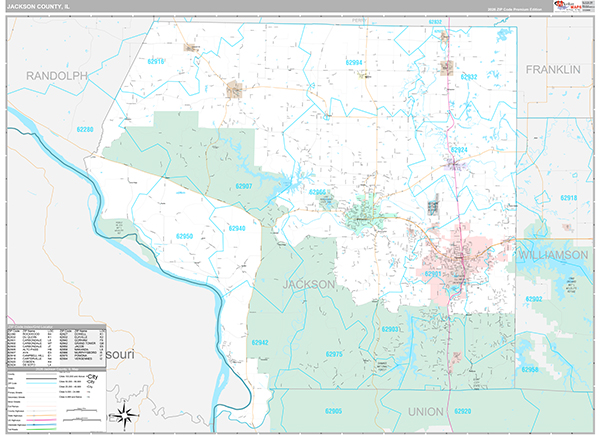Click the 62905 ZIP label in Union

click(x=333, y=411)
